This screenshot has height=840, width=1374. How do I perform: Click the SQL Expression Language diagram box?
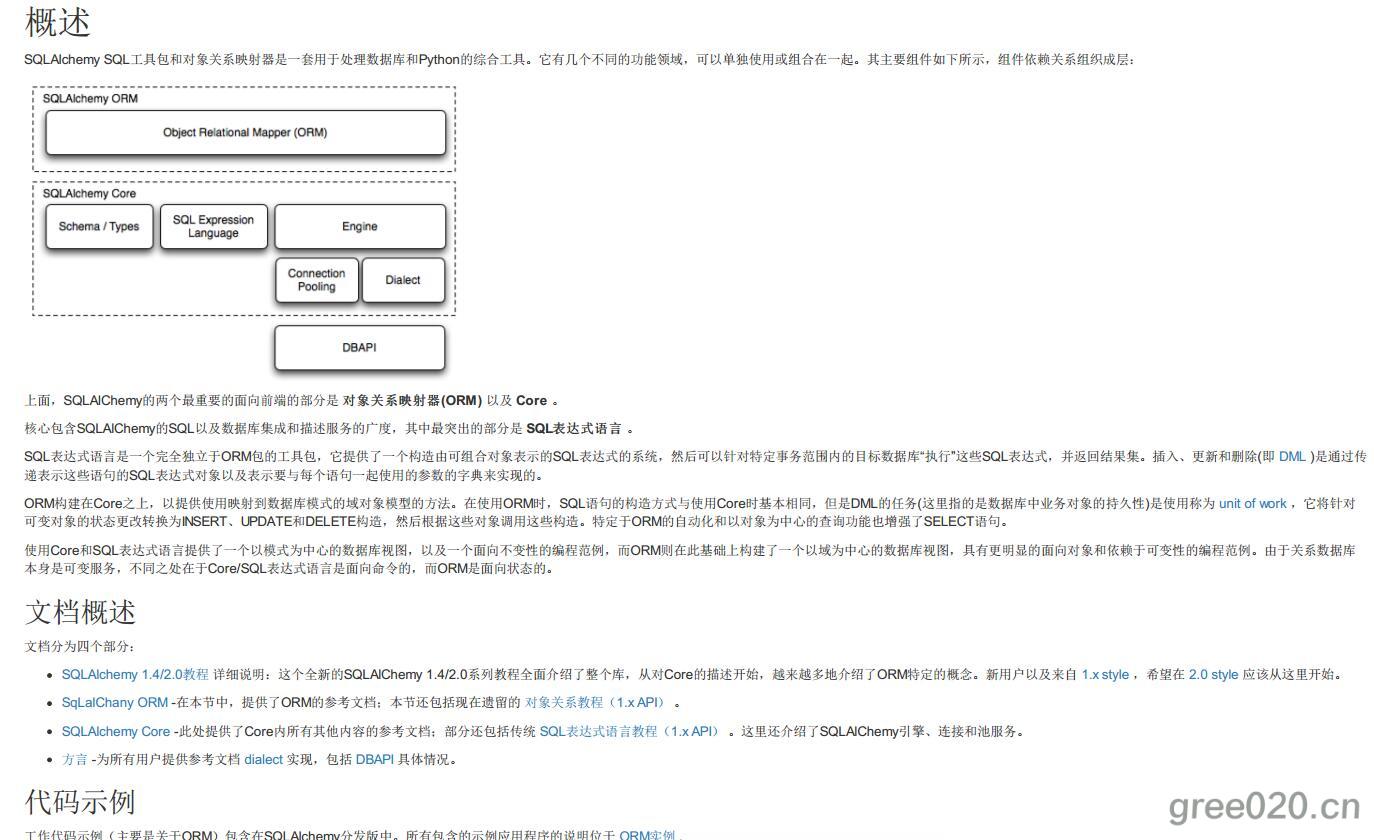click(213, 226)
